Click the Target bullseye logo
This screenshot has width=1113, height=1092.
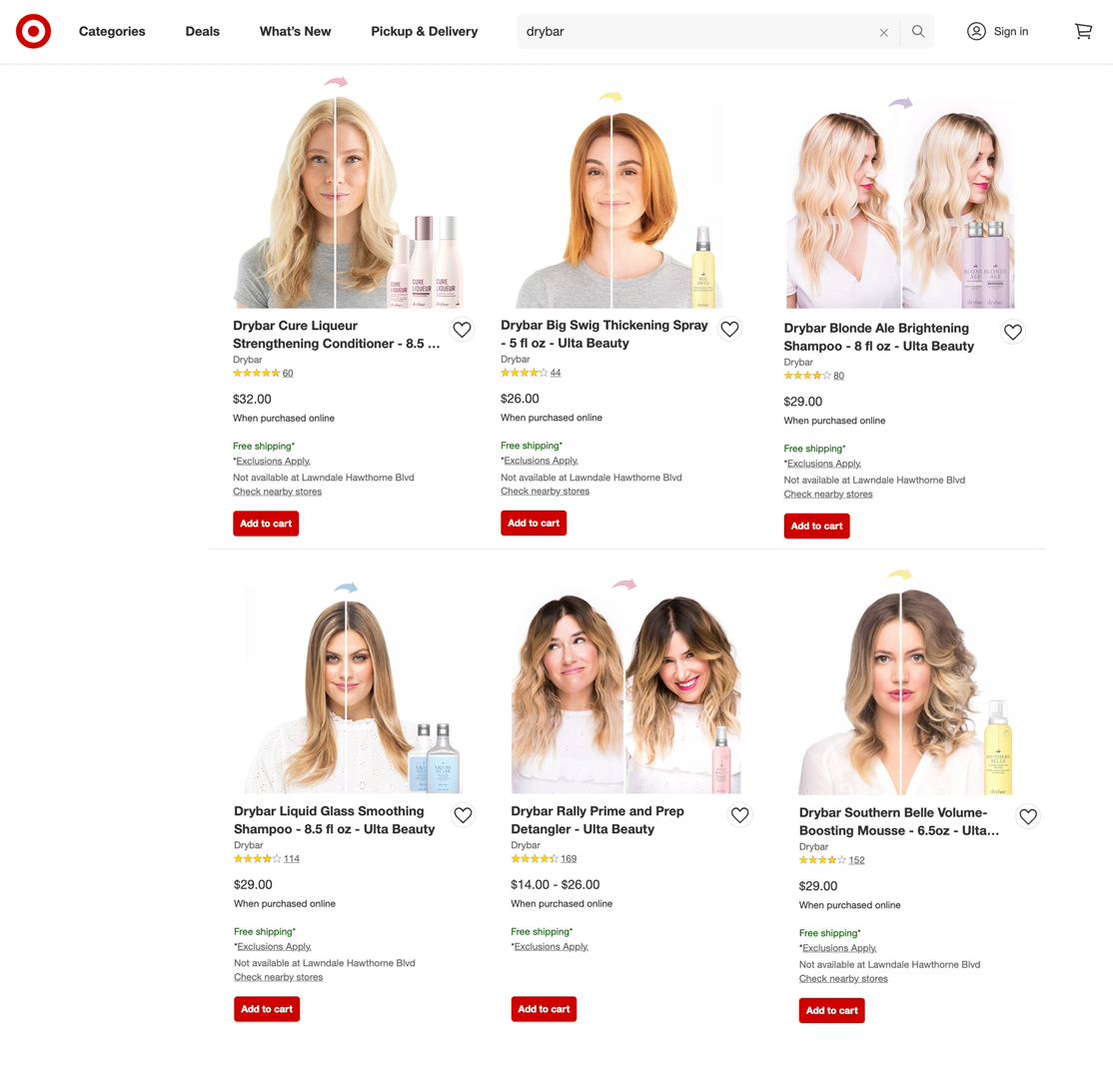click(33, 31)
